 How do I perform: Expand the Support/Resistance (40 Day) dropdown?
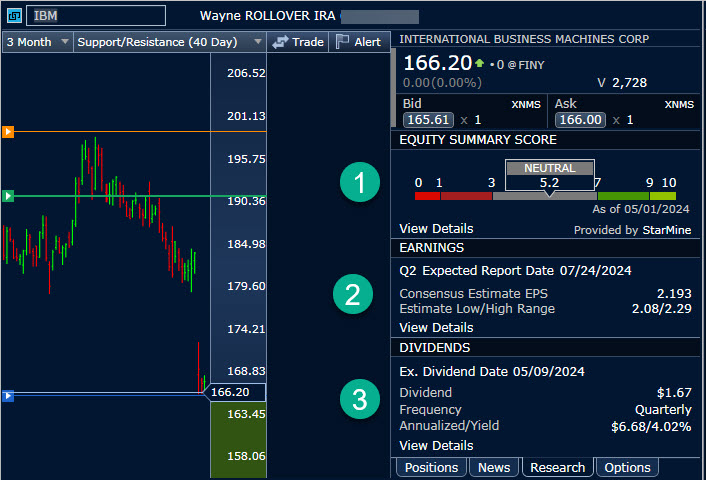168,42
